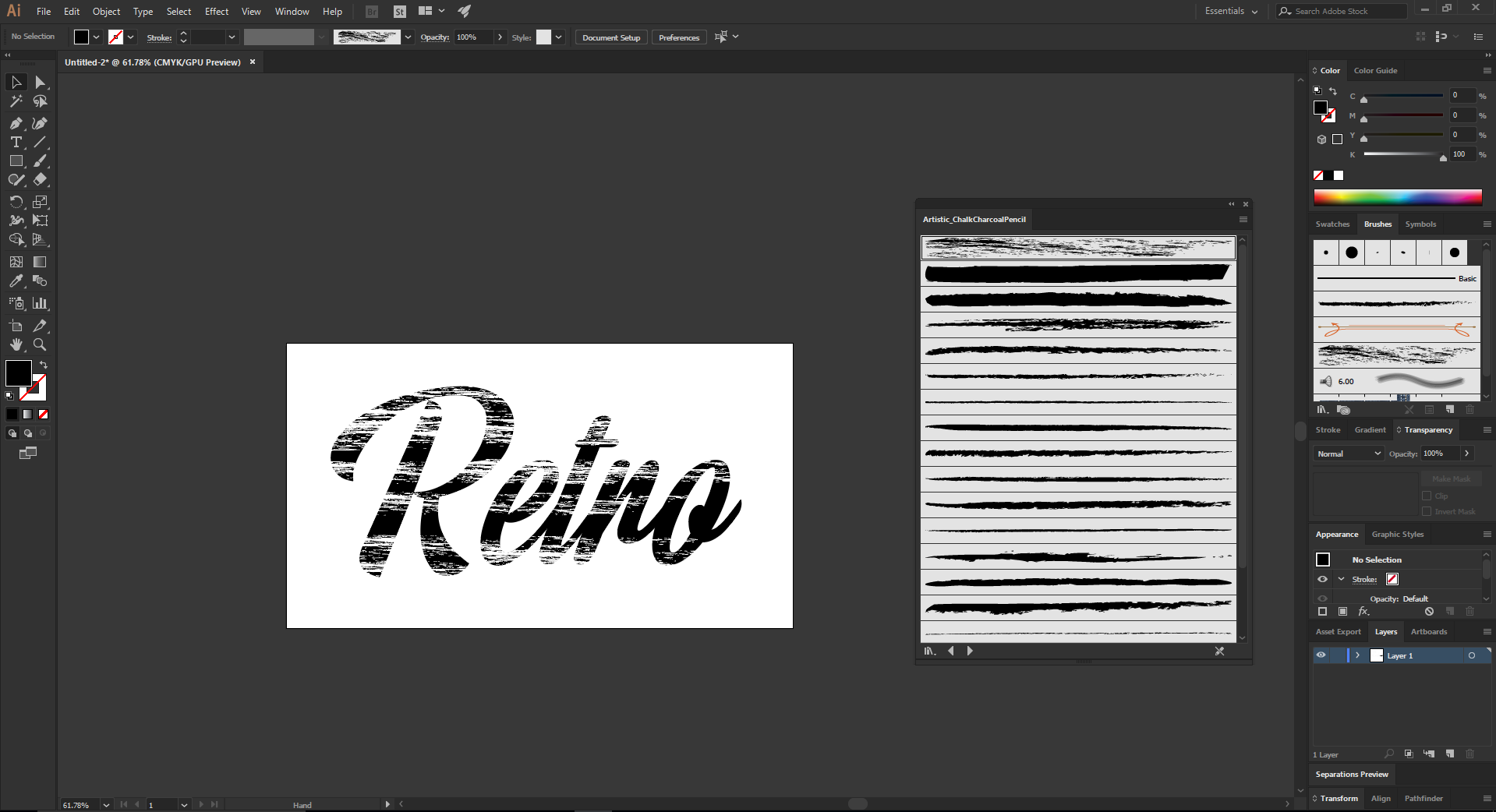Load next brush library in floating panel
Screen dimensions: 1496x812
[970, 651]
